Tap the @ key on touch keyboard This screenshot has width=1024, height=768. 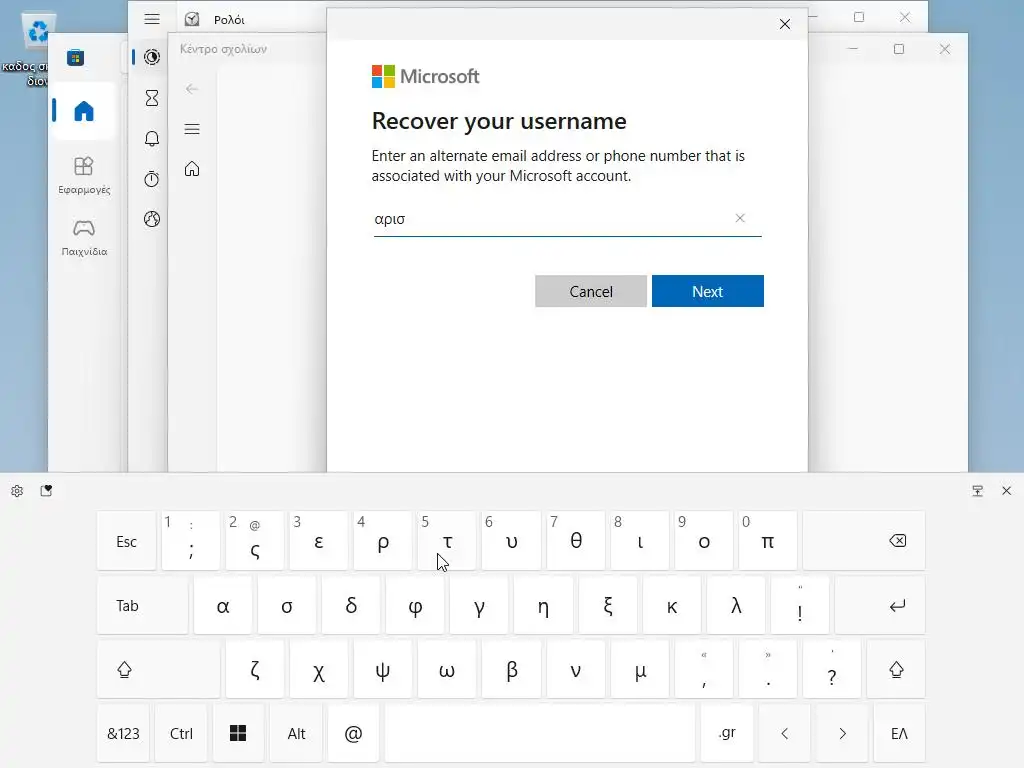tap(353, 733)
